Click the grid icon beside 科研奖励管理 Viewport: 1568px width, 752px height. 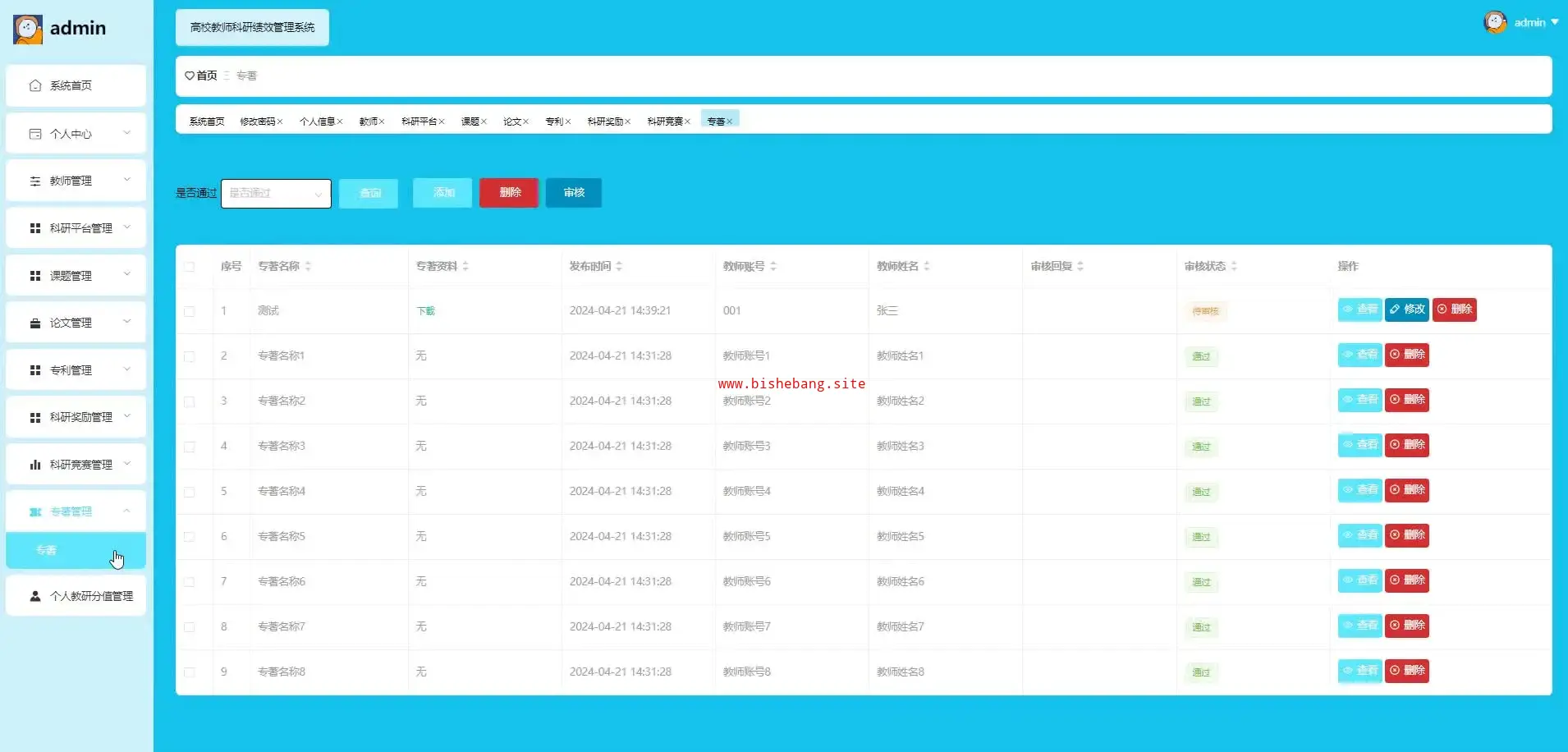point(35,418)
